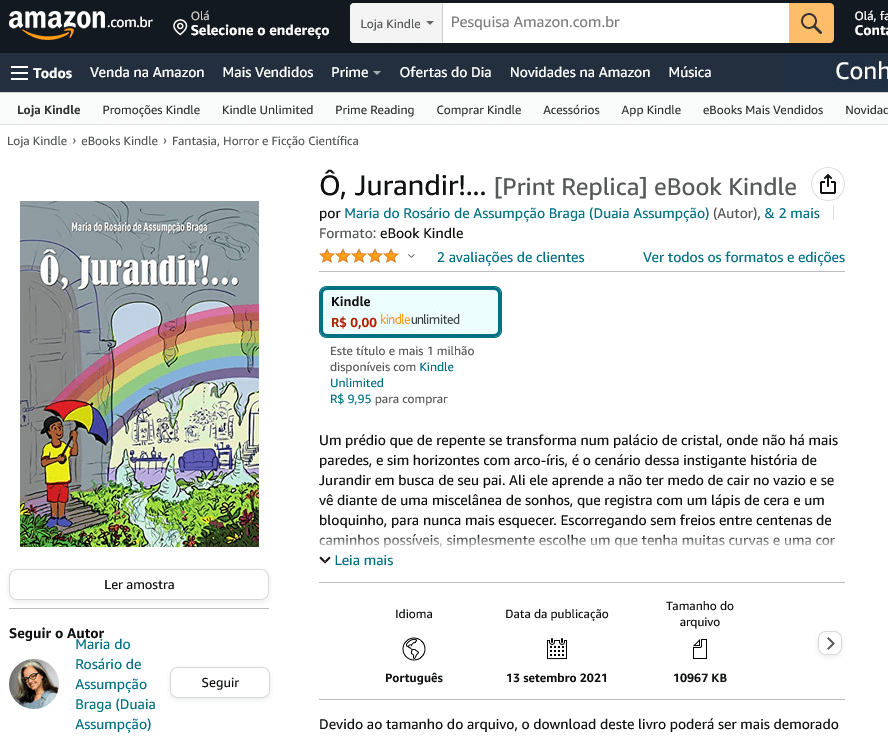The width and height of the screenshot is (888, 736).
Task: Go to Ofertas do Dia menu
Action: pyautogui.click(x=445, y=72)
